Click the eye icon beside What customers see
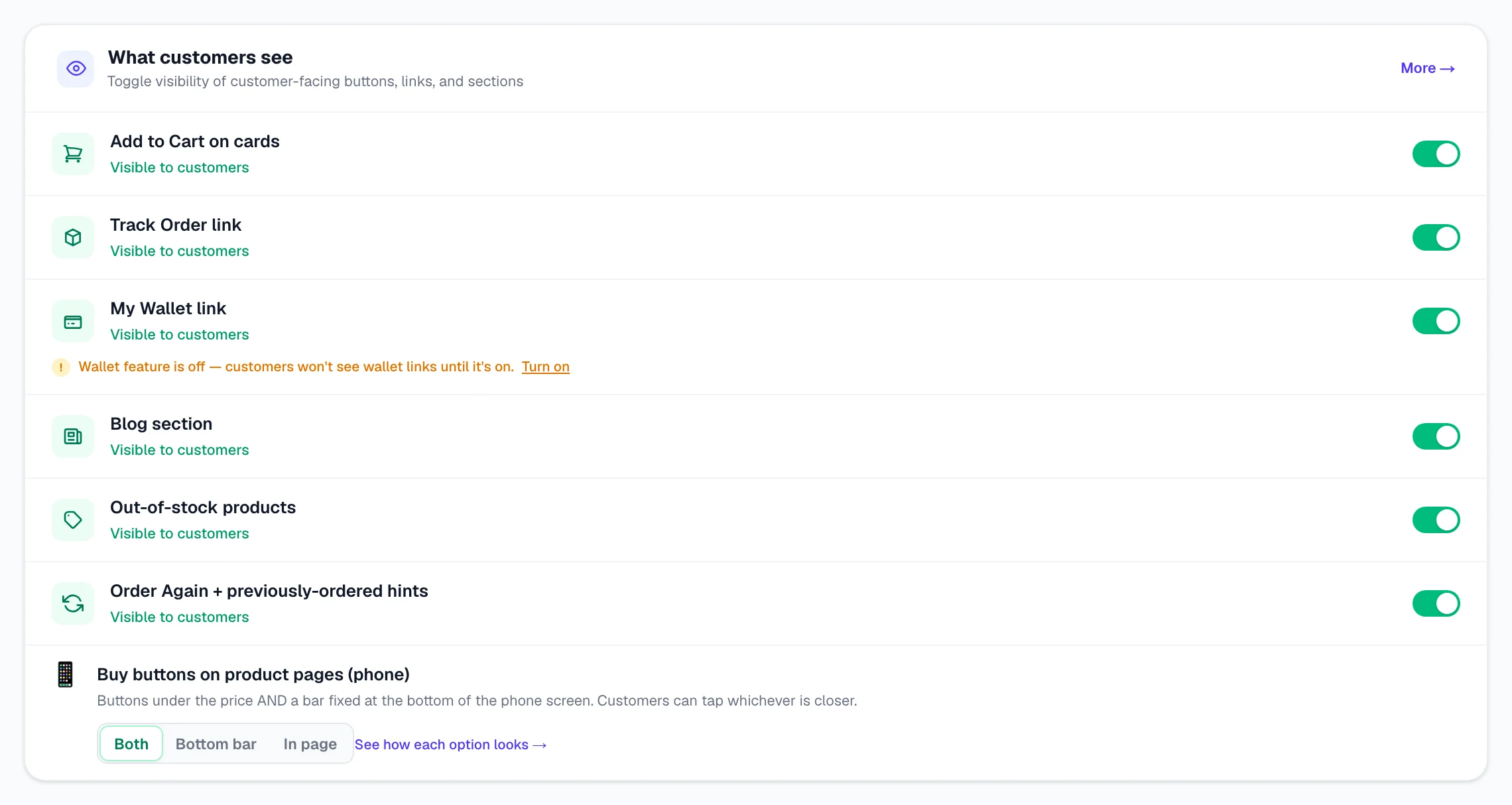Screen dimensions: 1512x805 point(76,68)
